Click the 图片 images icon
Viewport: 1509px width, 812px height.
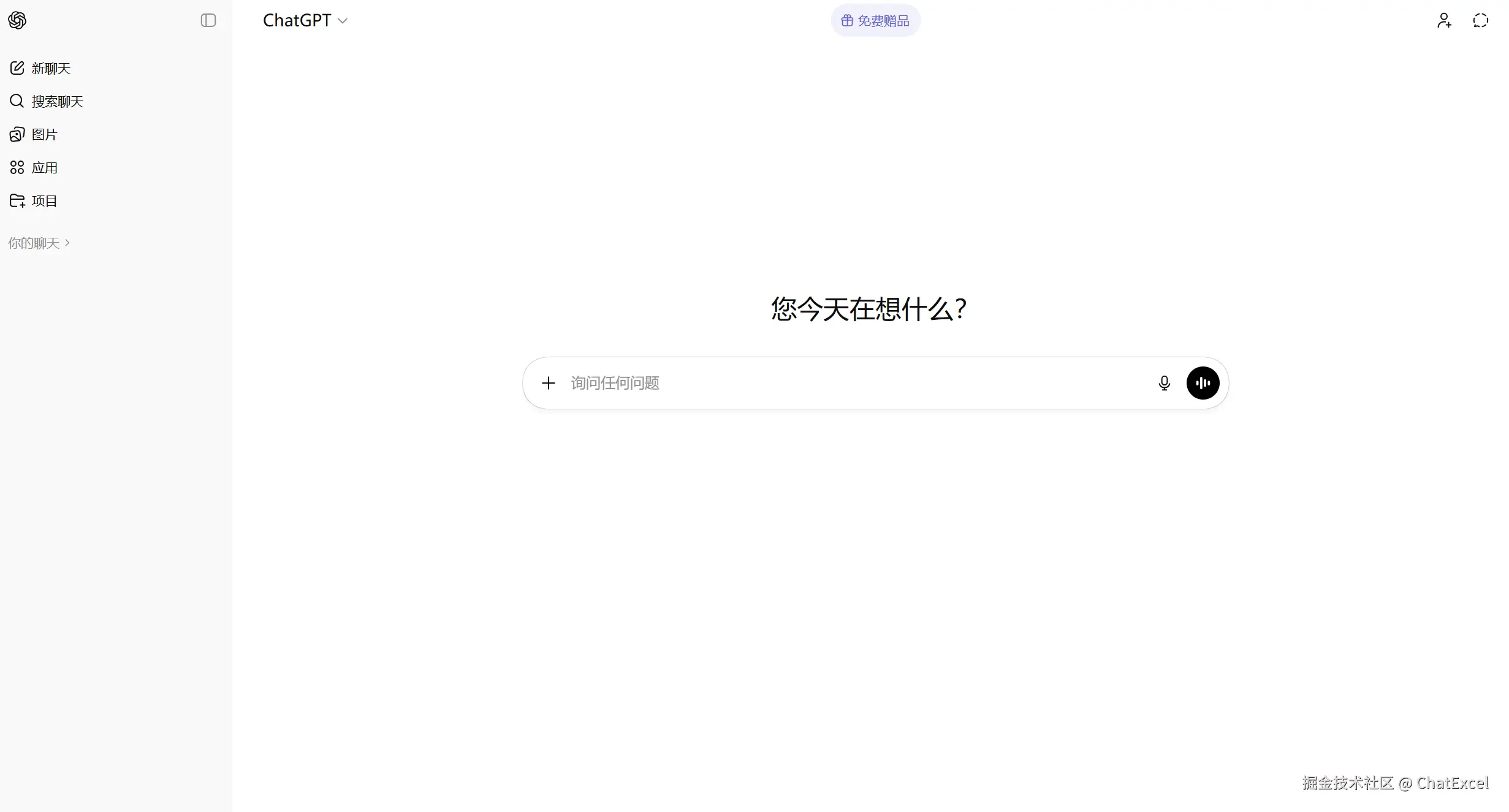(17, 134)
